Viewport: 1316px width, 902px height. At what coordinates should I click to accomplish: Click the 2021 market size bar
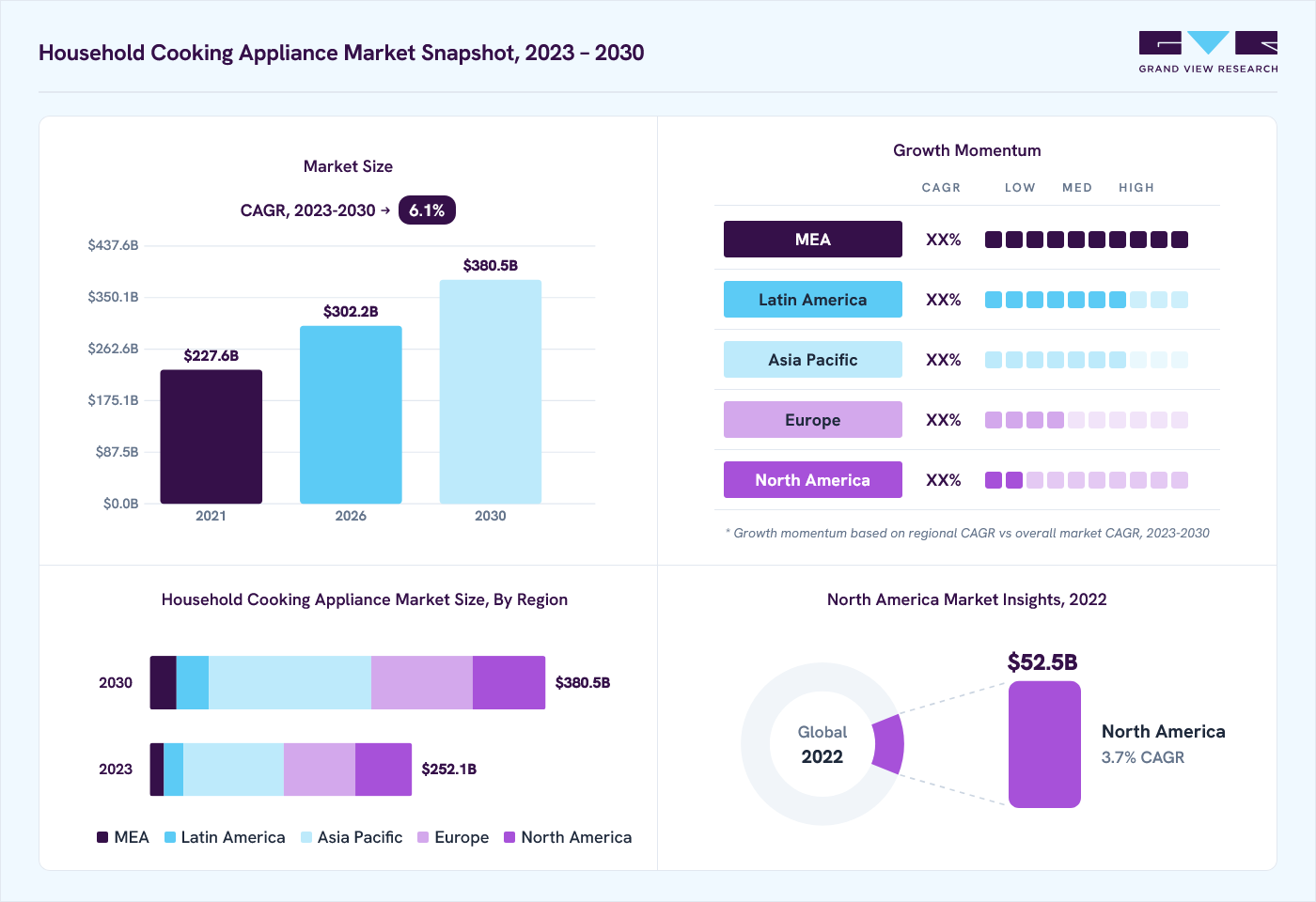pos(211,437)
